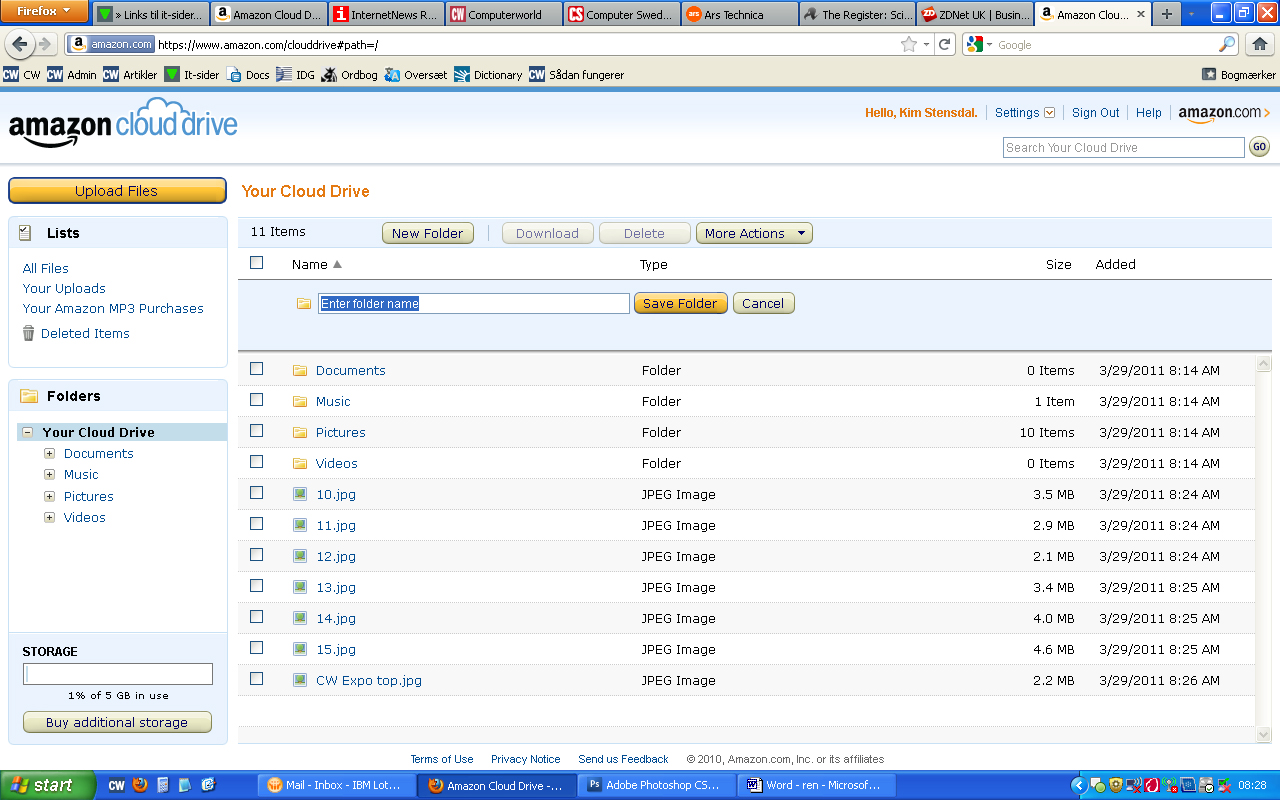The width and height of the screenshot is (1280, 800).
Task: Open a new tab with the plus icon
Action: click(x=1166, y=14)
